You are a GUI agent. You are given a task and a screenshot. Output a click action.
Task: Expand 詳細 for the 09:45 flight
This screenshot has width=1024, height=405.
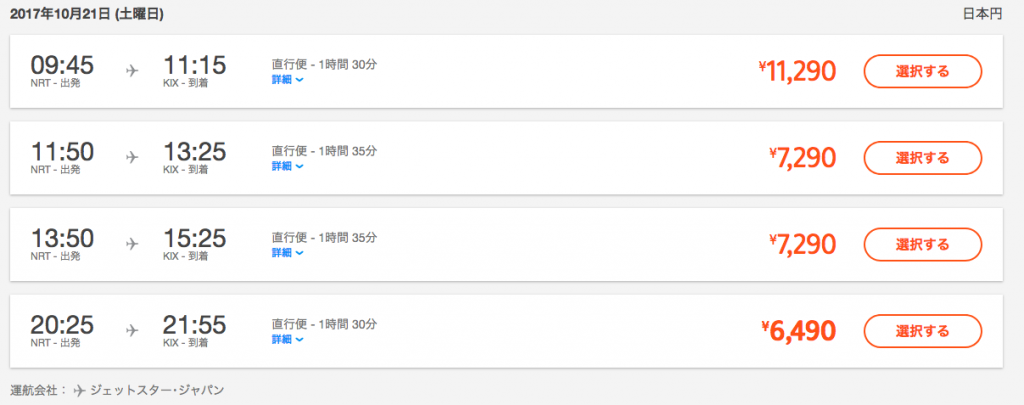[x=287, y=80]
